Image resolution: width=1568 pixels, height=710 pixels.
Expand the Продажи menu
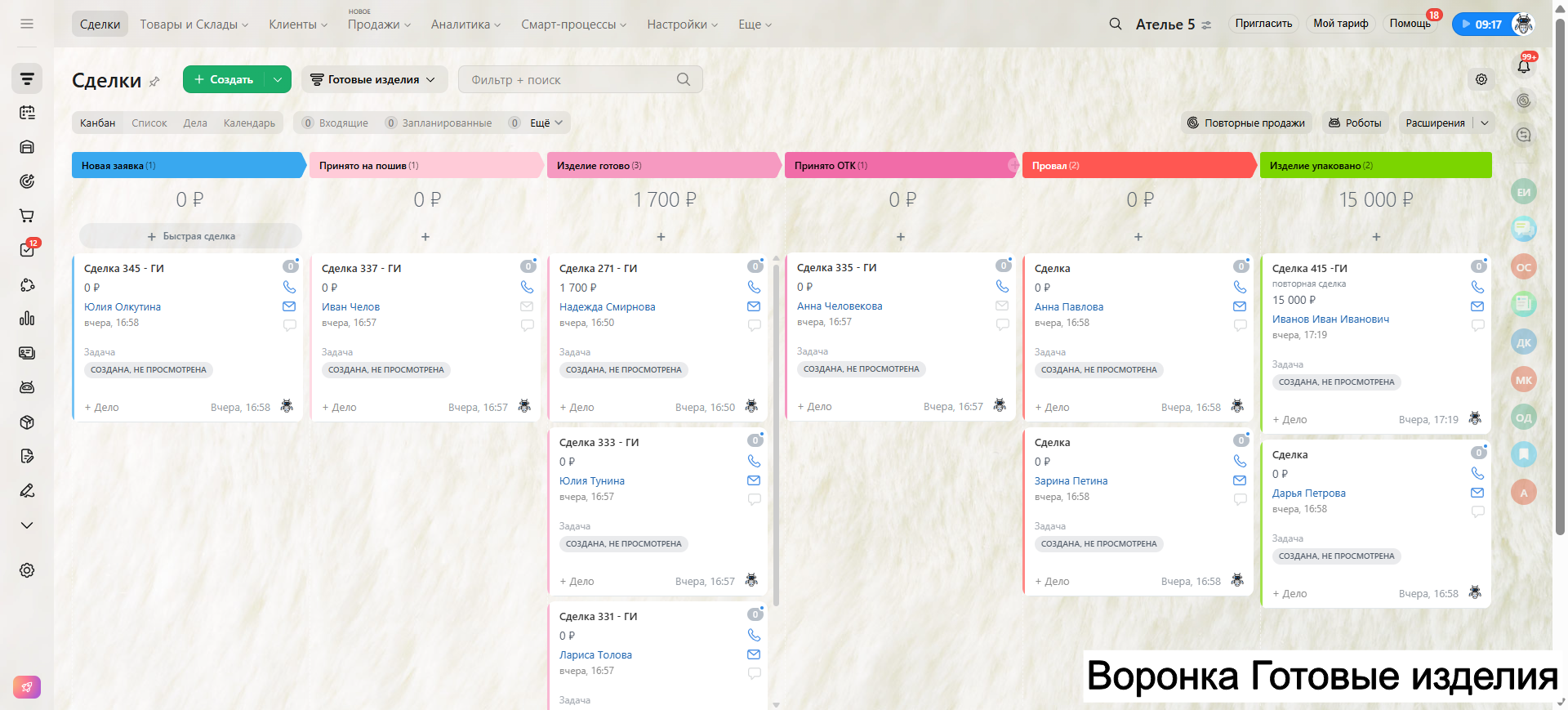tap(379, 25)
